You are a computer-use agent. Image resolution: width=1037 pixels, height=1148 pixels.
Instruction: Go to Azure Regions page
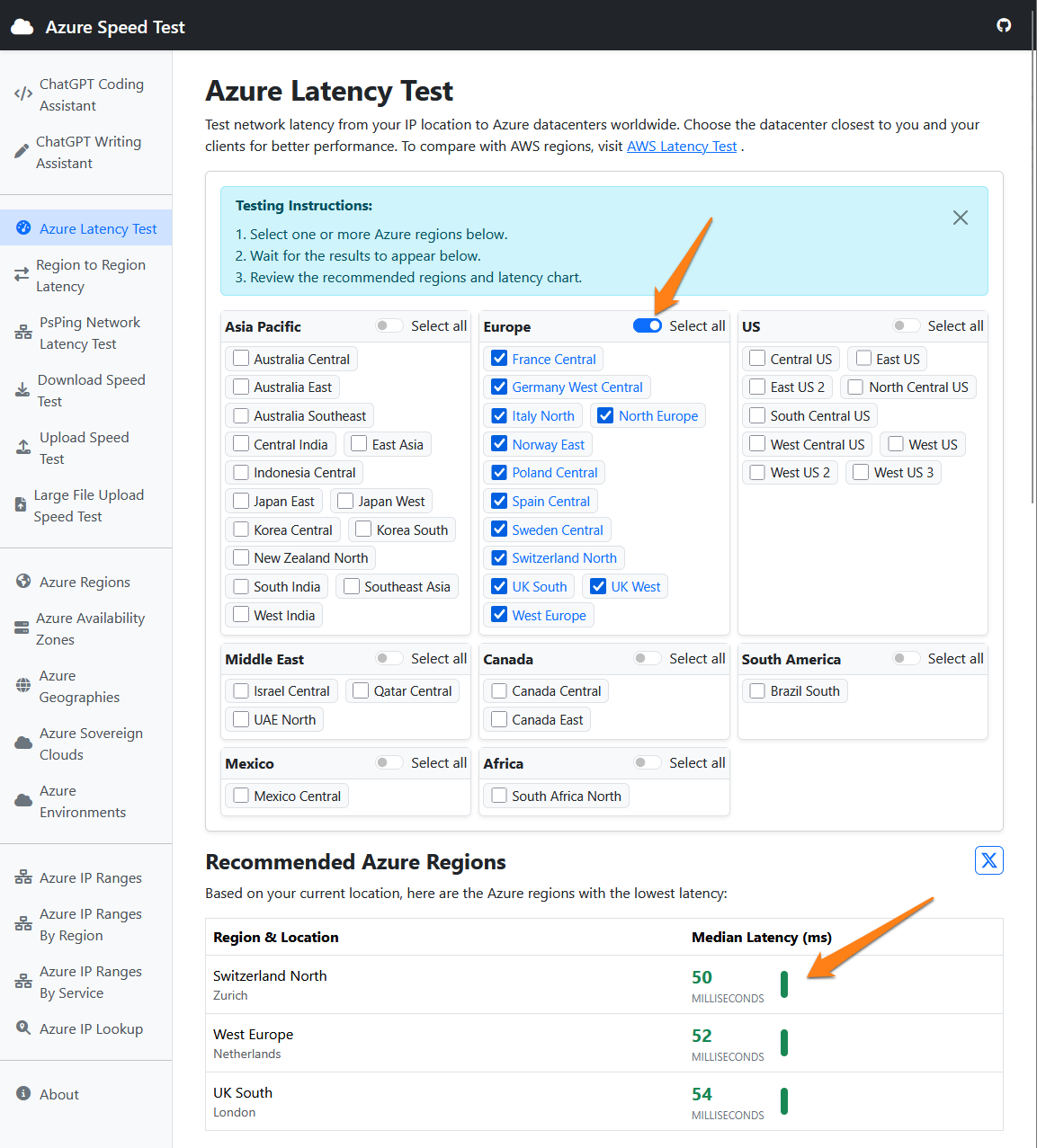click(85, 582)
